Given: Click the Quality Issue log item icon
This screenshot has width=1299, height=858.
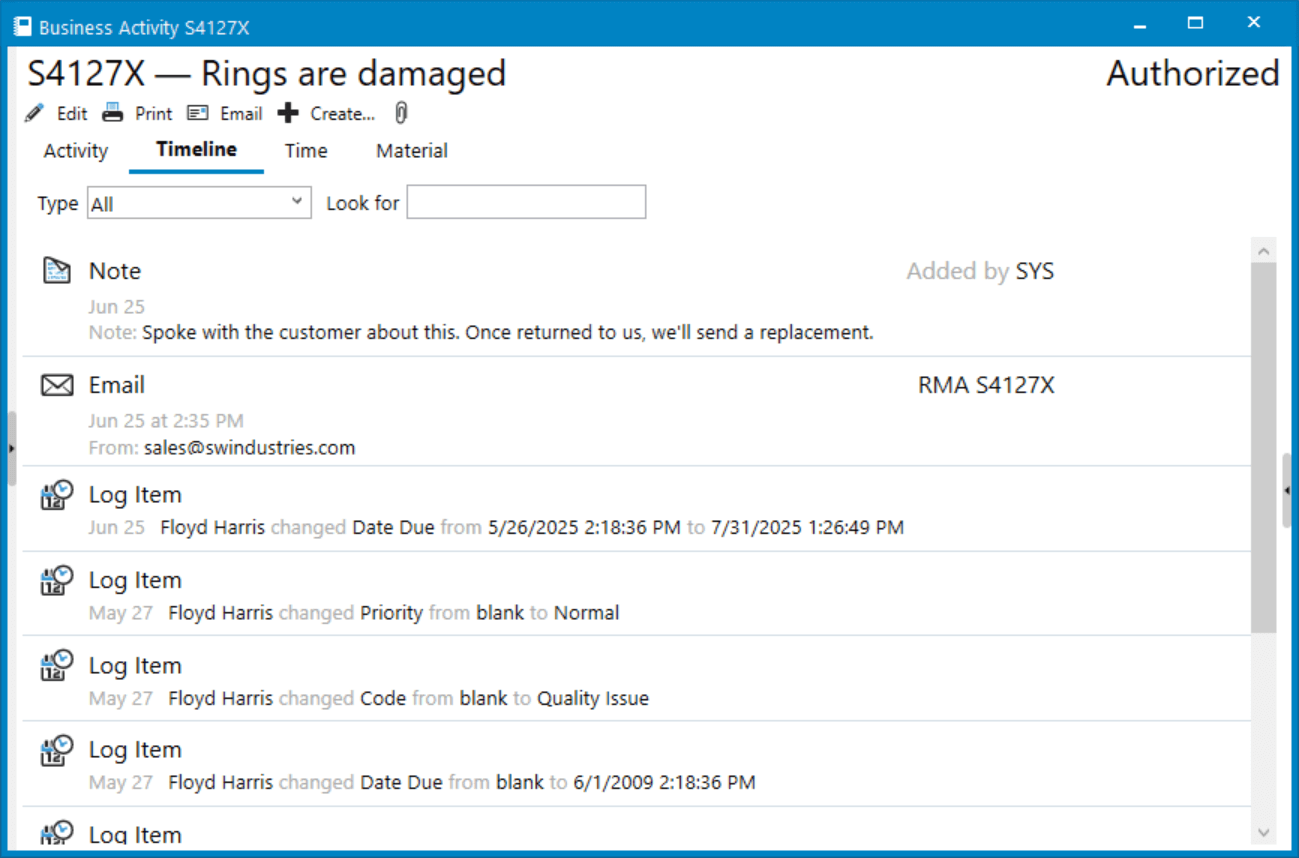Looking at the screenshot, I should [x=57, y=665].
